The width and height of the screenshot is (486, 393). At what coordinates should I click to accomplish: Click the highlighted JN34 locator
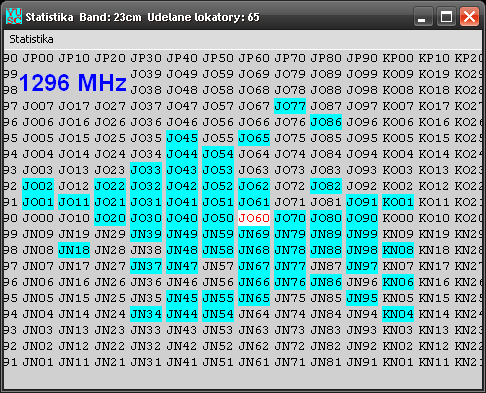pyautogui.click(x=146, y=314)
